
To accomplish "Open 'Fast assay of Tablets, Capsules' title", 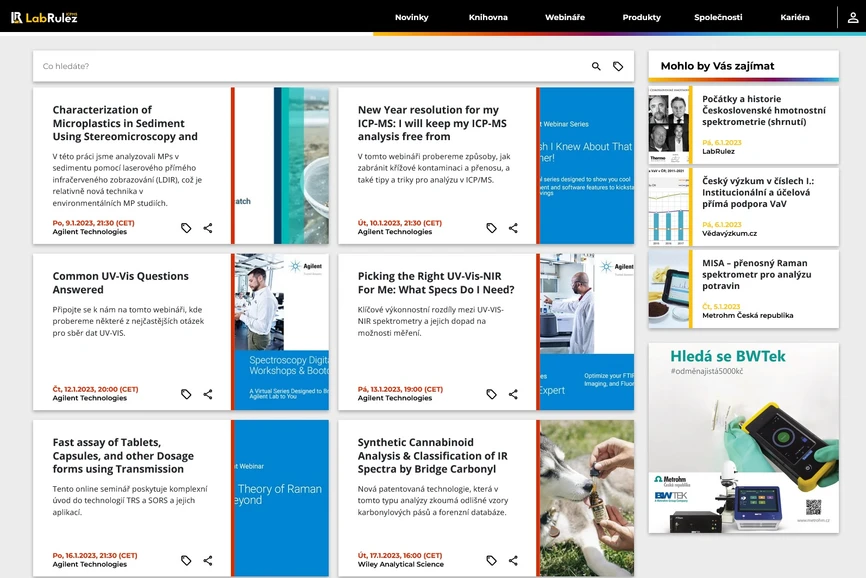I will point(123,455).
